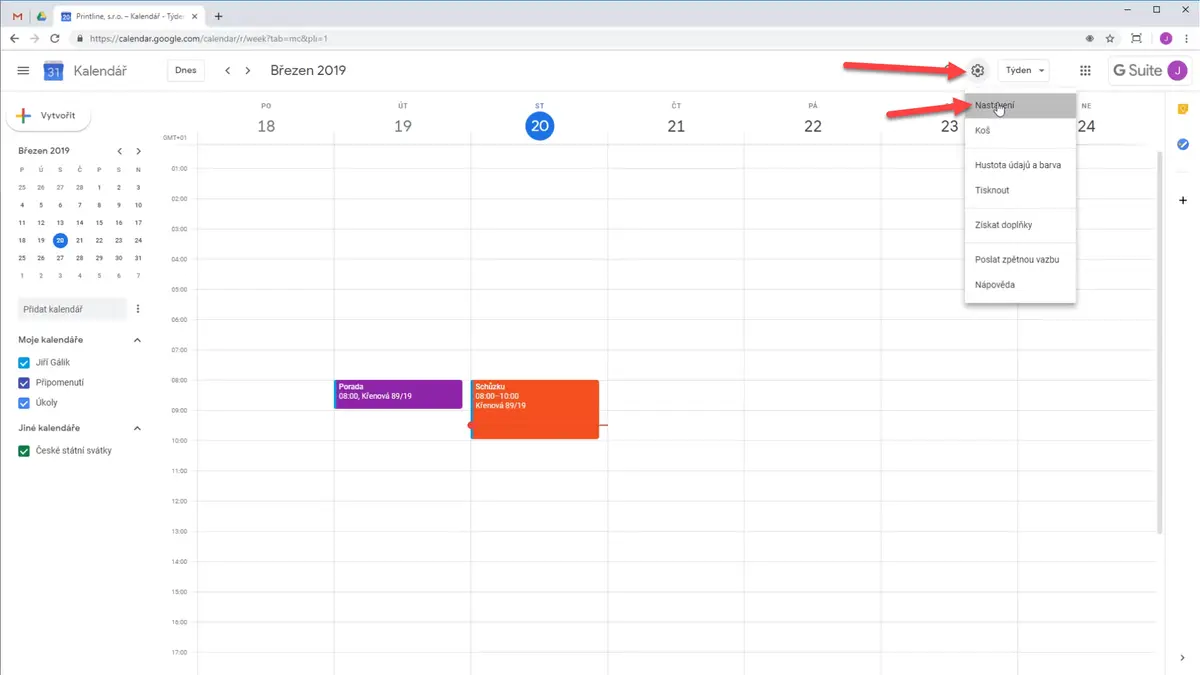Click the Dnes button
The image size is (1200, 675).
(x=186, y=71)
